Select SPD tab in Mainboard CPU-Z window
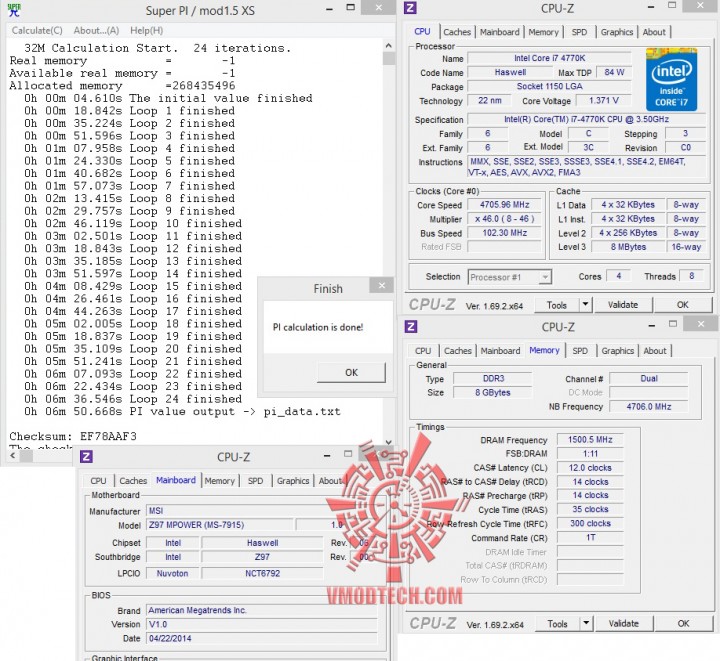720x661 pixels. click(255, 481)
